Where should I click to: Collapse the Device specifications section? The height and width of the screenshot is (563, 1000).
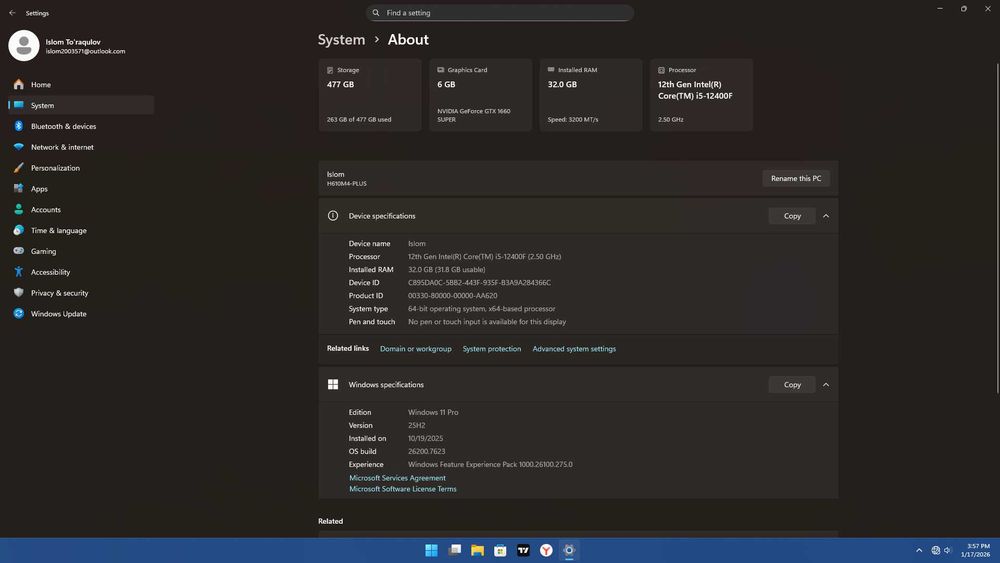(826, 216)
